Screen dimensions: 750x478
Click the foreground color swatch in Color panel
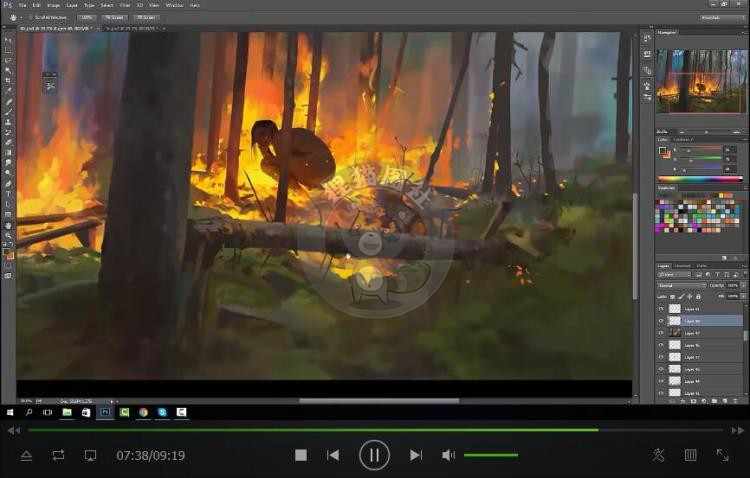pyautogui.click(x=662, y=151)
